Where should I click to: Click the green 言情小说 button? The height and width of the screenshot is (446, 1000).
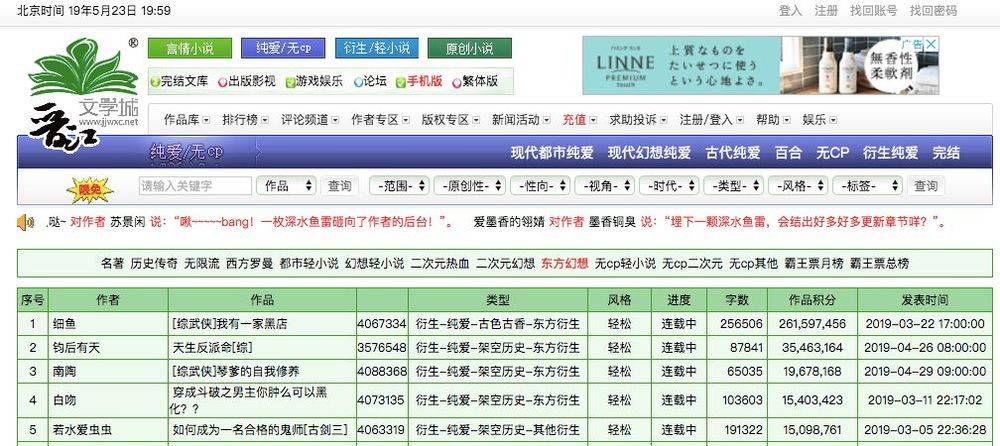[x=189, y=48]
